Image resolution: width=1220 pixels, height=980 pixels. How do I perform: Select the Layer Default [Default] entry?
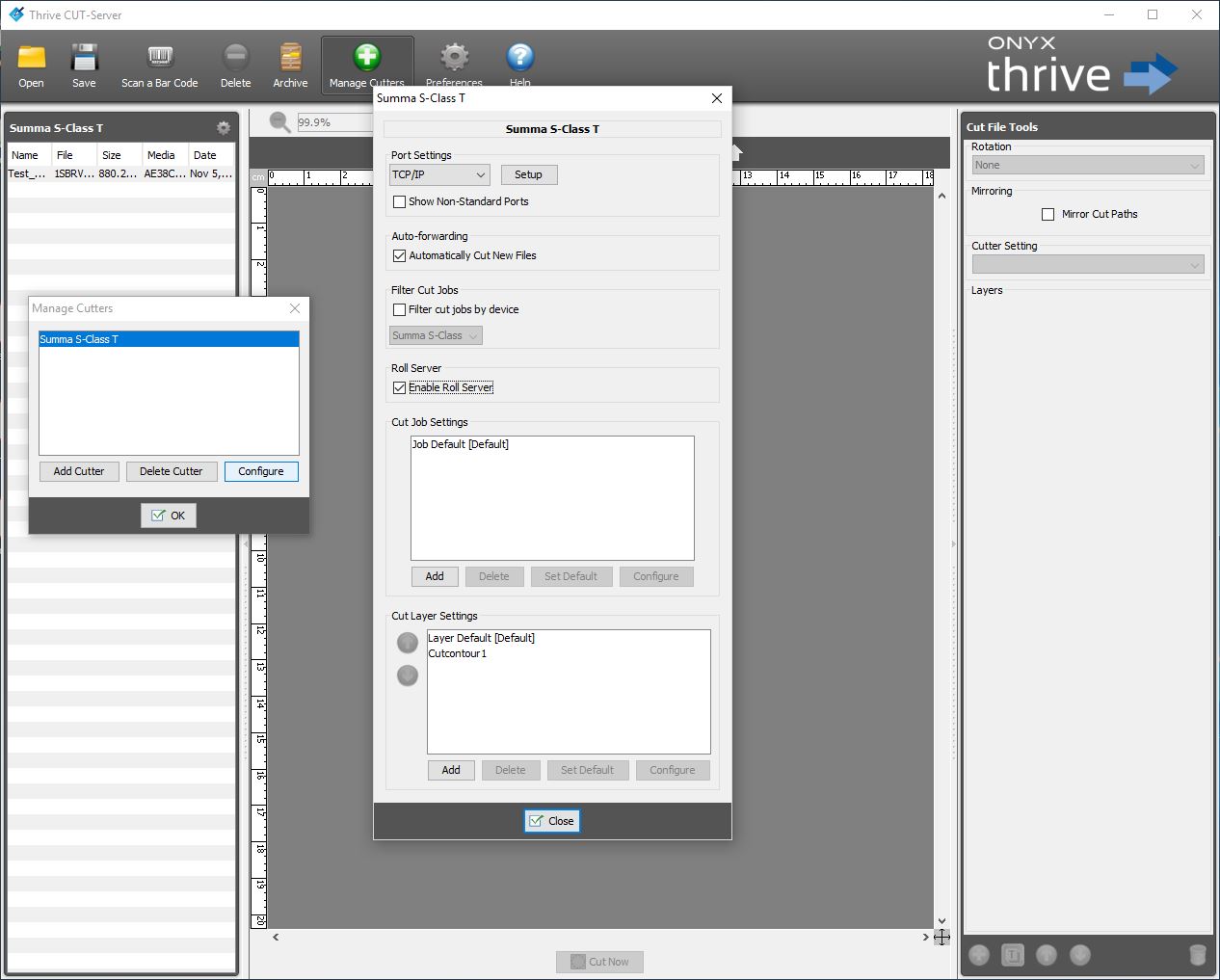coord(569,638)
